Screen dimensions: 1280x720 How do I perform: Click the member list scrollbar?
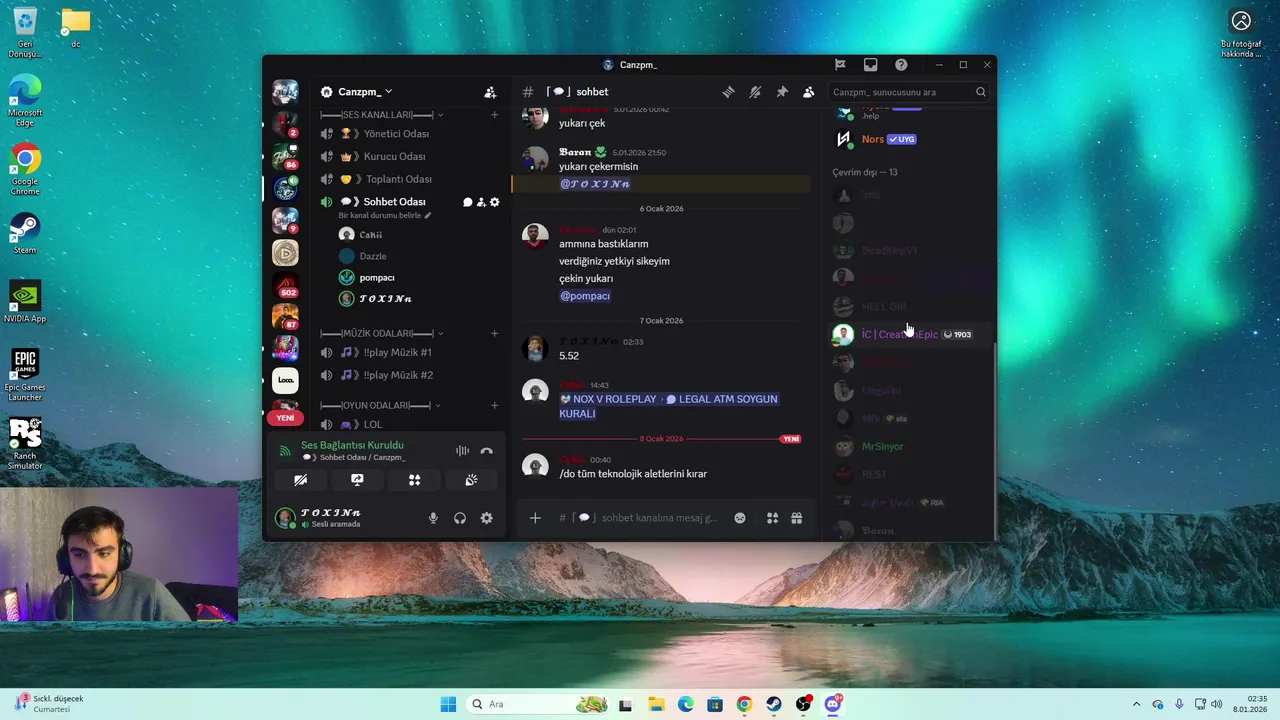995,440
